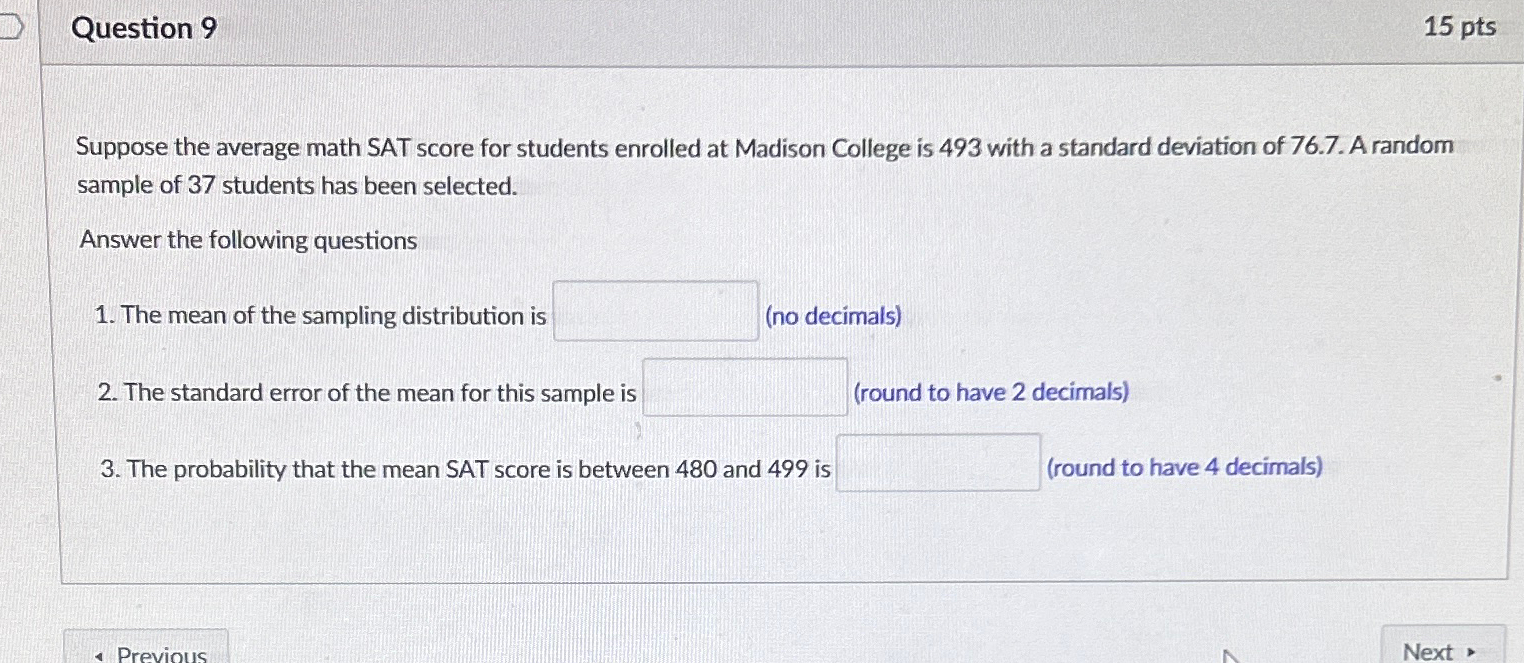The width and height of the screenshot is (1524, 663).
Task: Click the '(no decimals)' hint text
Action: pos(833,317)
